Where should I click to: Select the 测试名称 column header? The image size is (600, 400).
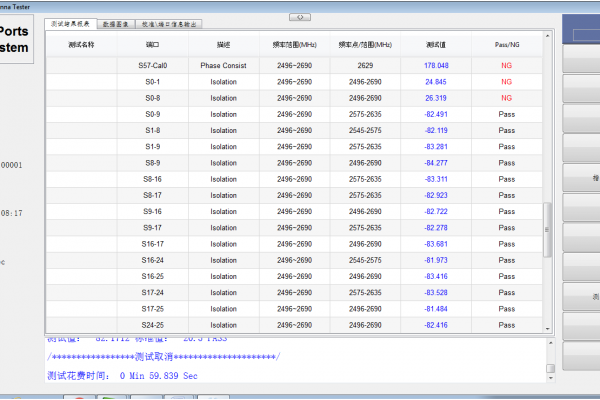click(81, 45)
